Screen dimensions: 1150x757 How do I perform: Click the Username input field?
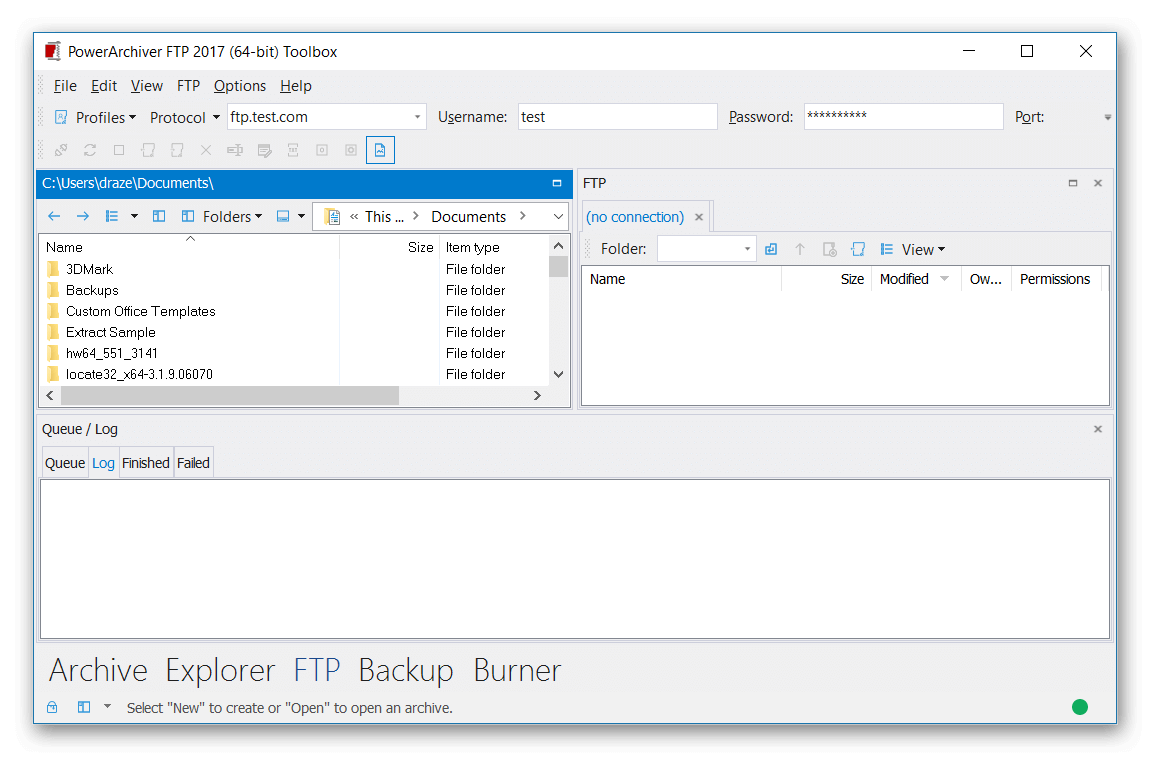click(x=617, y=117)
